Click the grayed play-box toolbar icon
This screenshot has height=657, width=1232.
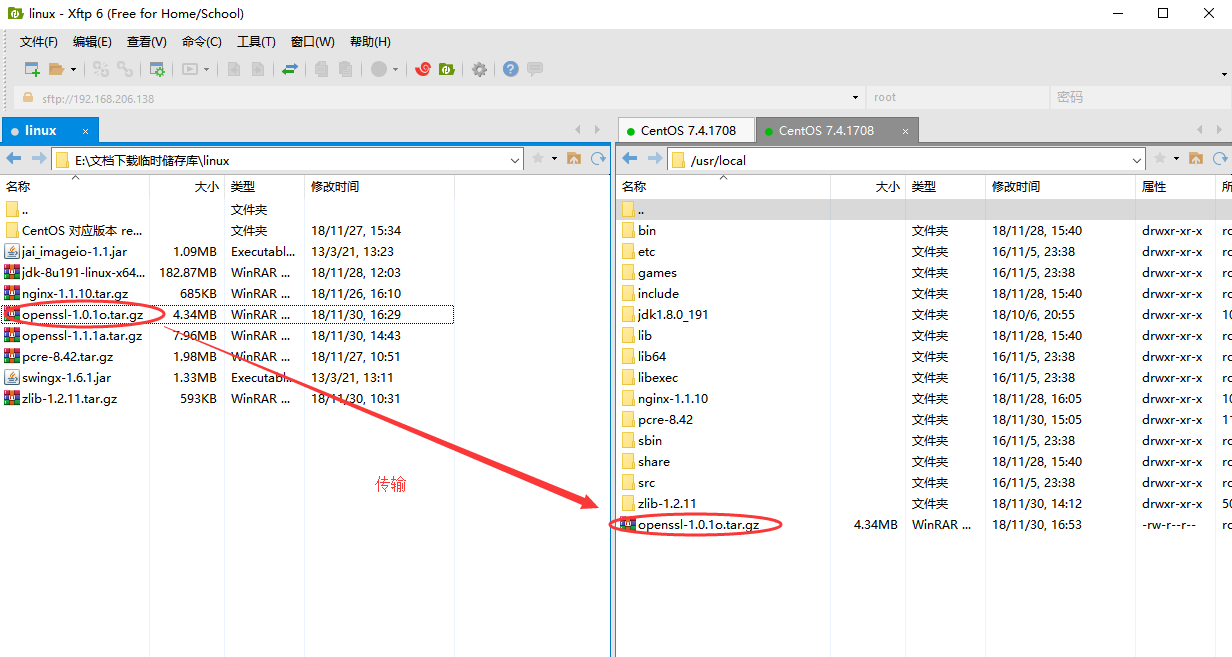pyautogui.click(x=190, y=69)
